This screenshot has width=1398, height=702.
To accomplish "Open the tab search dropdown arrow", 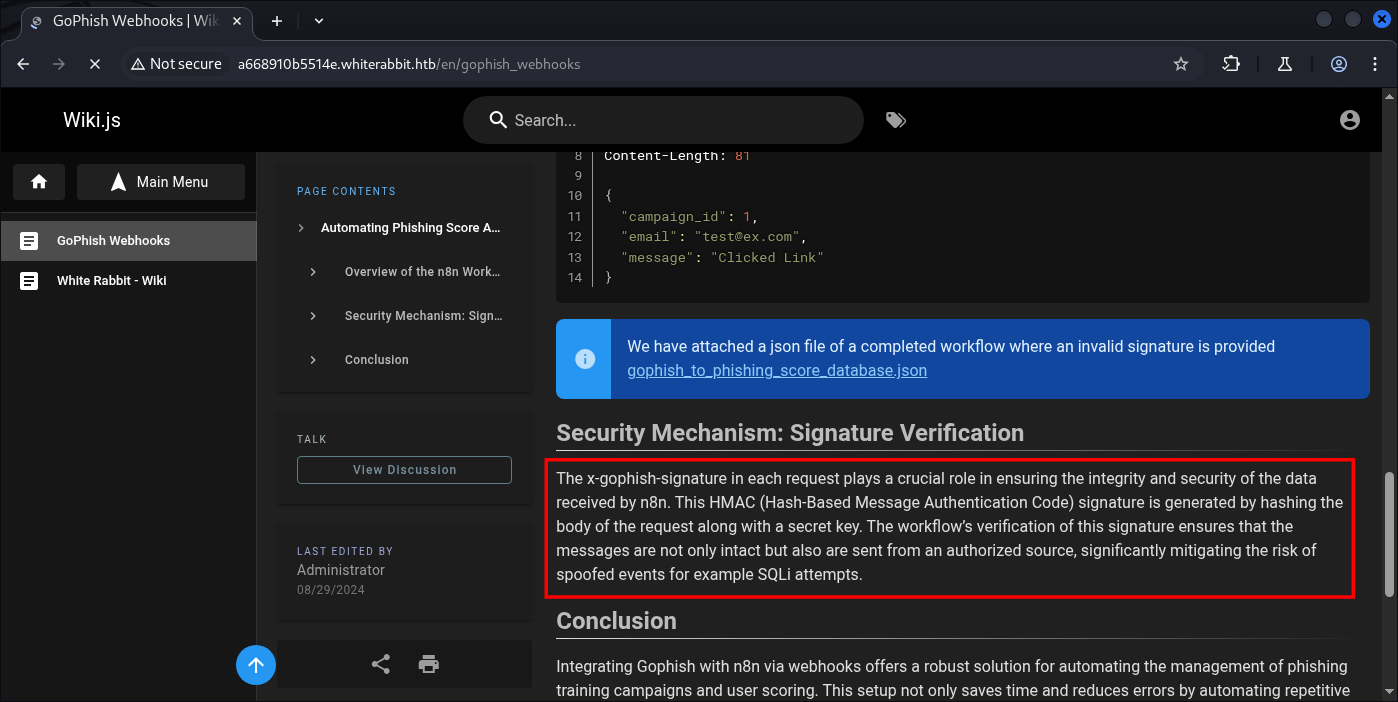I will click(x=319, y=20).
